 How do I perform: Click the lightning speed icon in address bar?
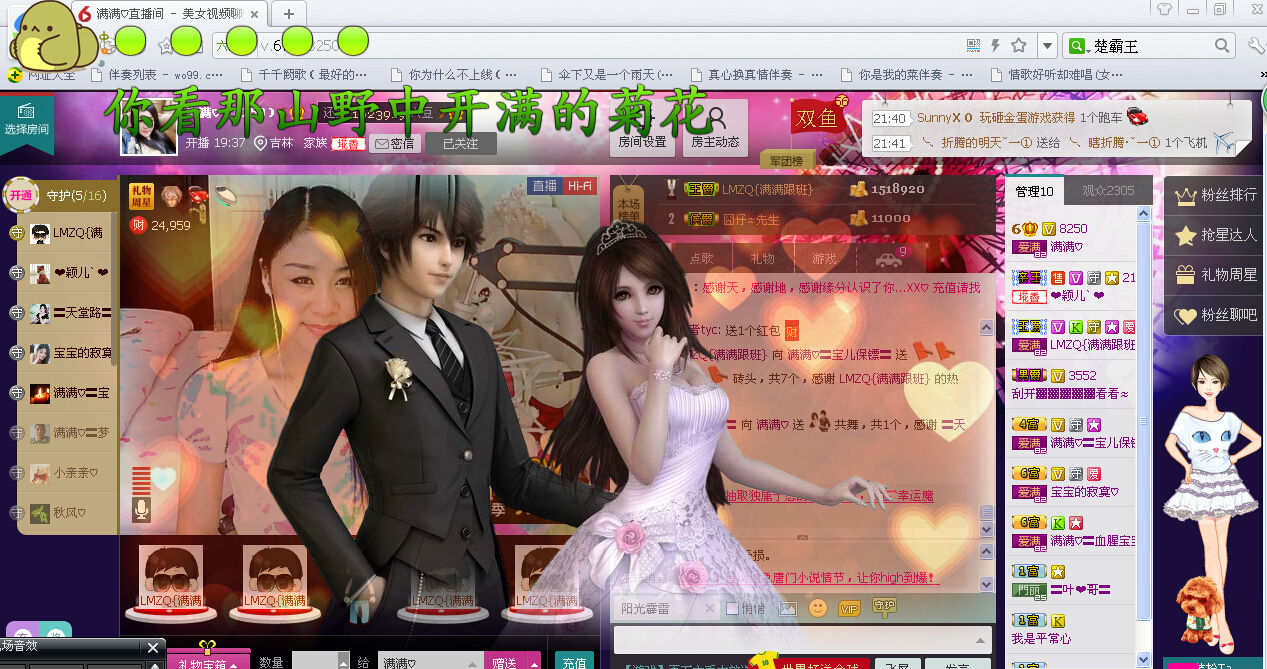pyautogui.click(x=996, y=45)
